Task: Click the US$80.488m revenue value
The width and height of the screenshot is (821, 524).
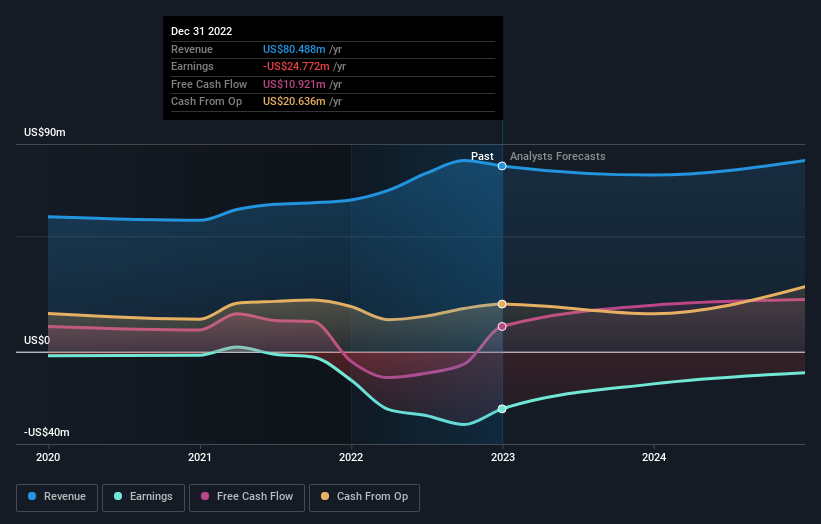Action: 294,49
